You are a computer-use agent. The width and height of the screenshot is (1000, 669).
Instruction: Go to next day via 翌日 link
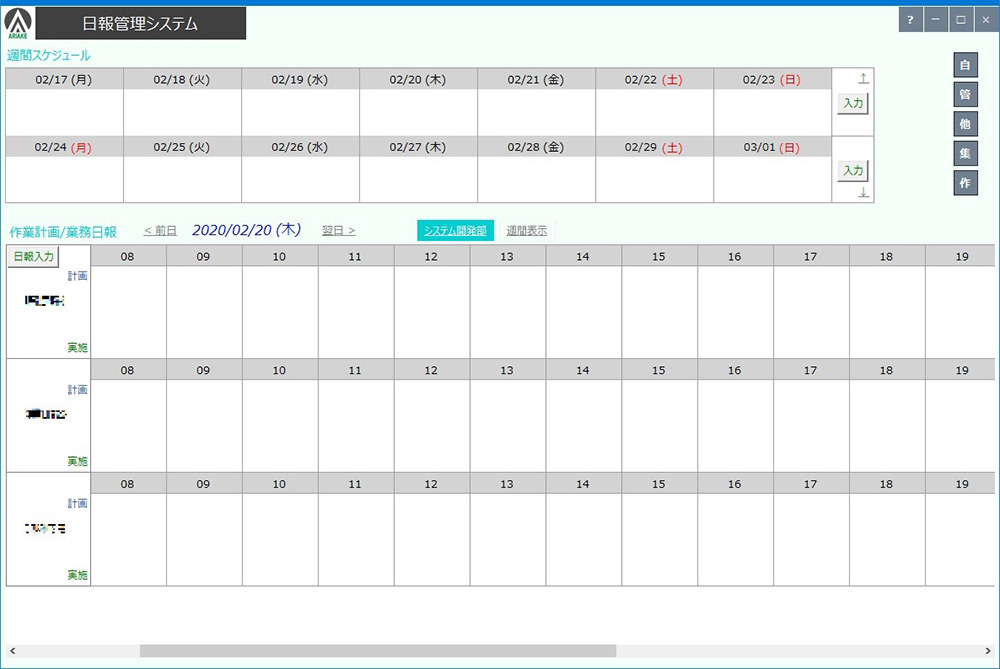[x=339, y=231]
